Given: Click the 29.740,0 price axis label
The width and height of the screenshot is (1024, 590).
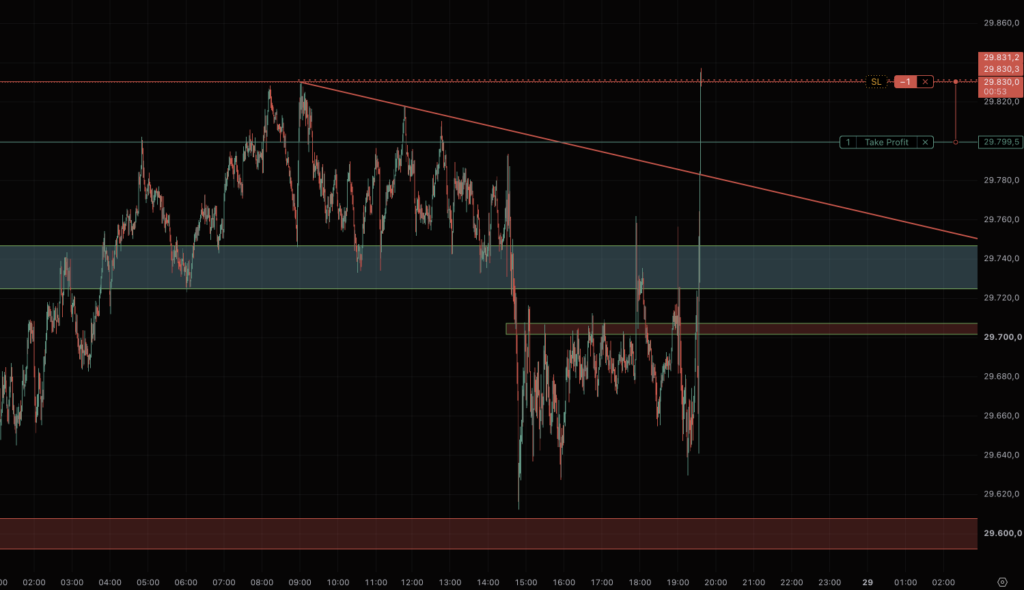Looking at the screenshot, I should [x=1001, y=259].
